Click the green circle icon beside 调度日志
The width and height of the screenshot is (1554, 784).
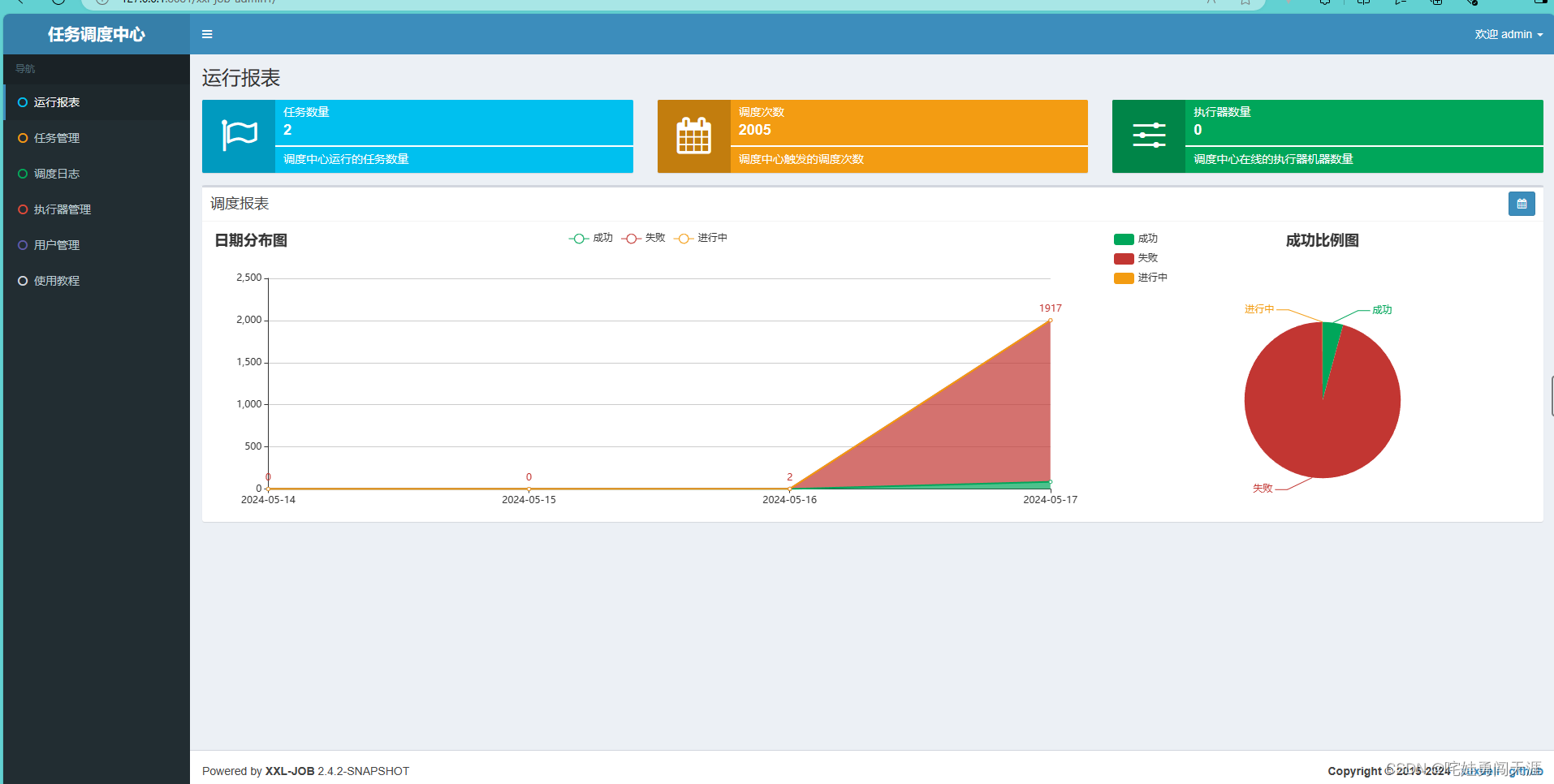click(x=23, y=174)
